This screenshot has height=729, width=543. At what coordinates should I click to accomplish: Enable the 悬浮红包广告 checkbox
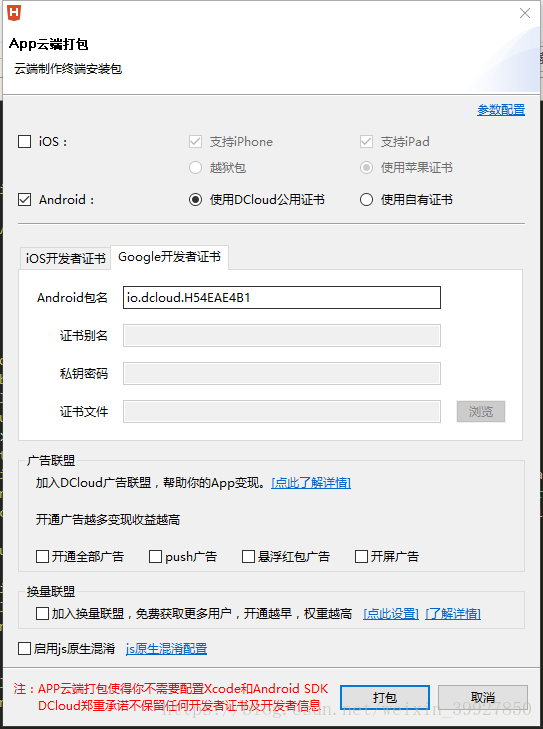point(248,557)
